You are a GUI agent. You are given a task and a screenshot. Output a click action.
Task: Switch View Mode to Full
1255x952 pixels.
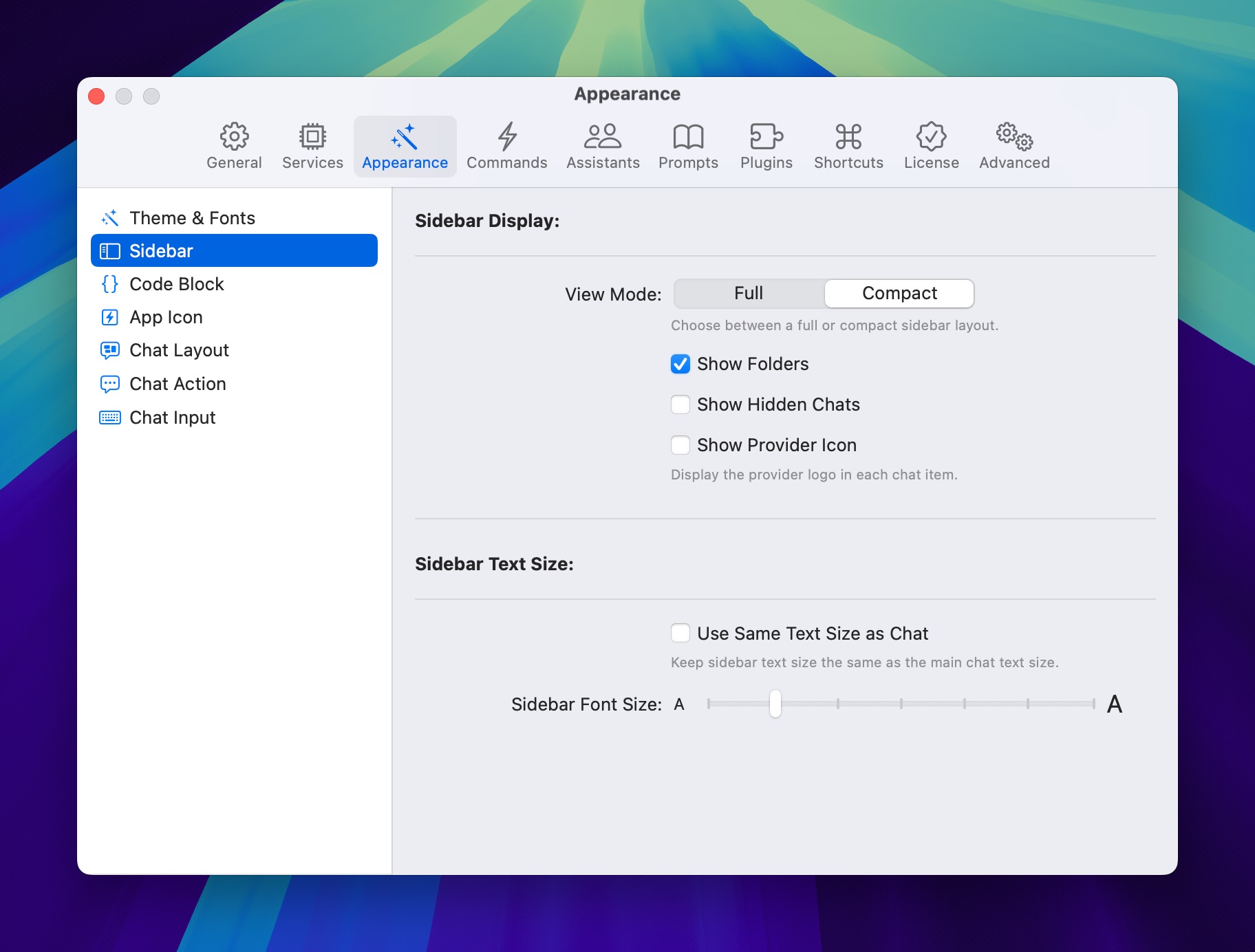[749, 294]
